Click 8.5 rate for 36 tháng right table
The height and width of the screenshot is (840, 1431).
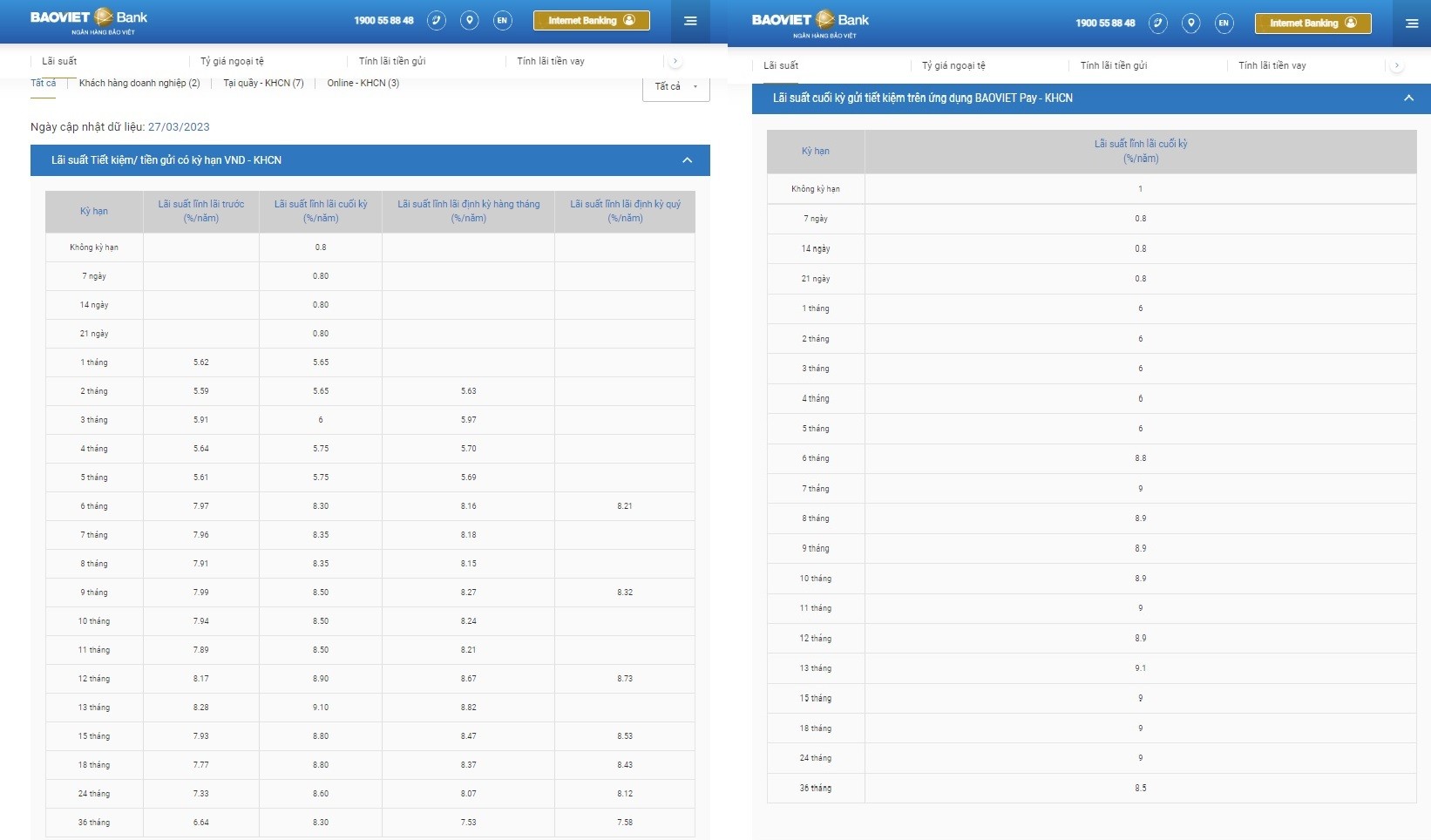tap(1141, 788)
